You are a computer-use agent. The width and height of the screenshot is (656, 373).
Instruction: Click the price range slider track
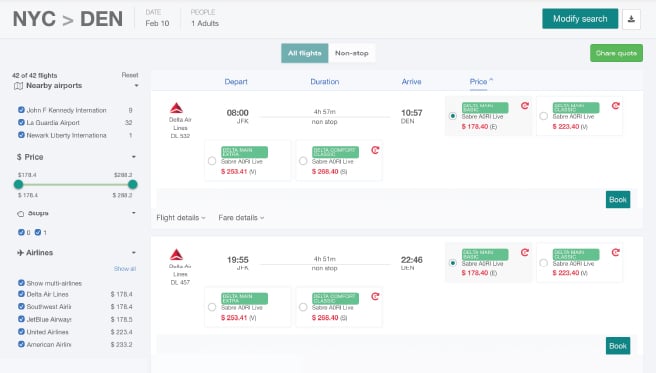click(75, 184)
